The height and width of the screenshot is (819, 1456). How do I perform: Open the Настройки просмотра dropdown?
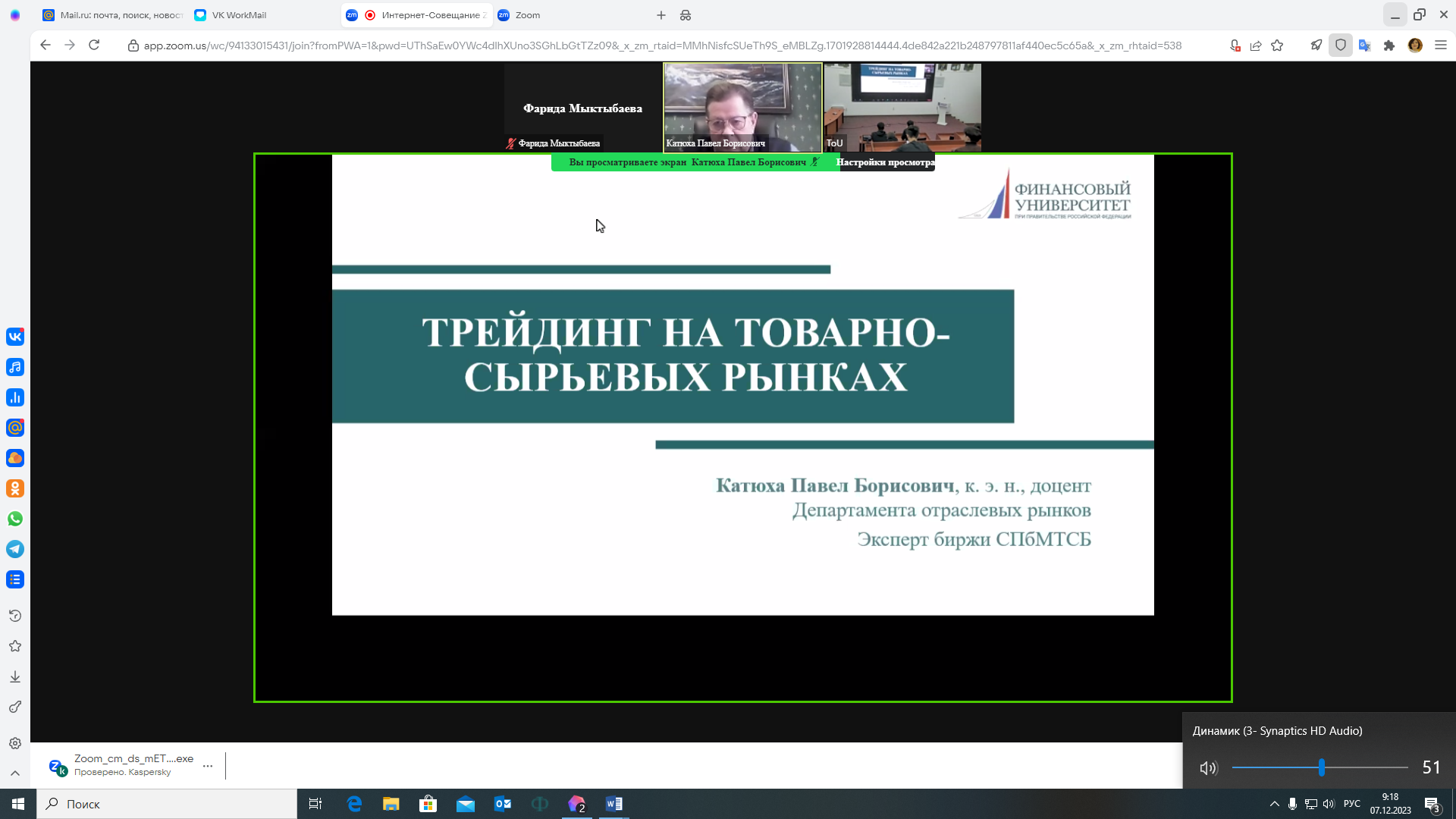(x=886, y=162)
